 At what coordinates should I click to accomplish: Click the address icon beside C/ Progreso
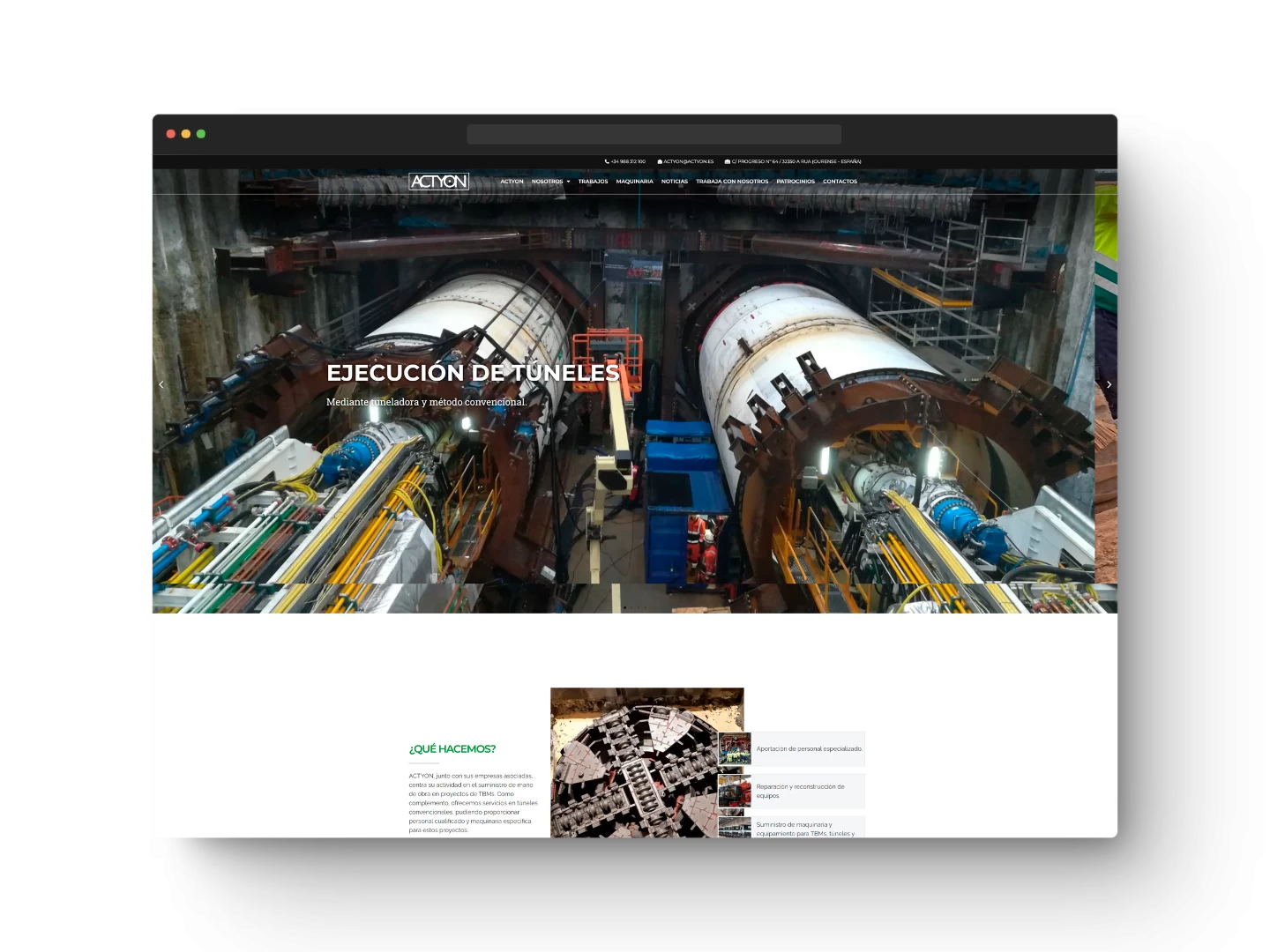point(728,161)
